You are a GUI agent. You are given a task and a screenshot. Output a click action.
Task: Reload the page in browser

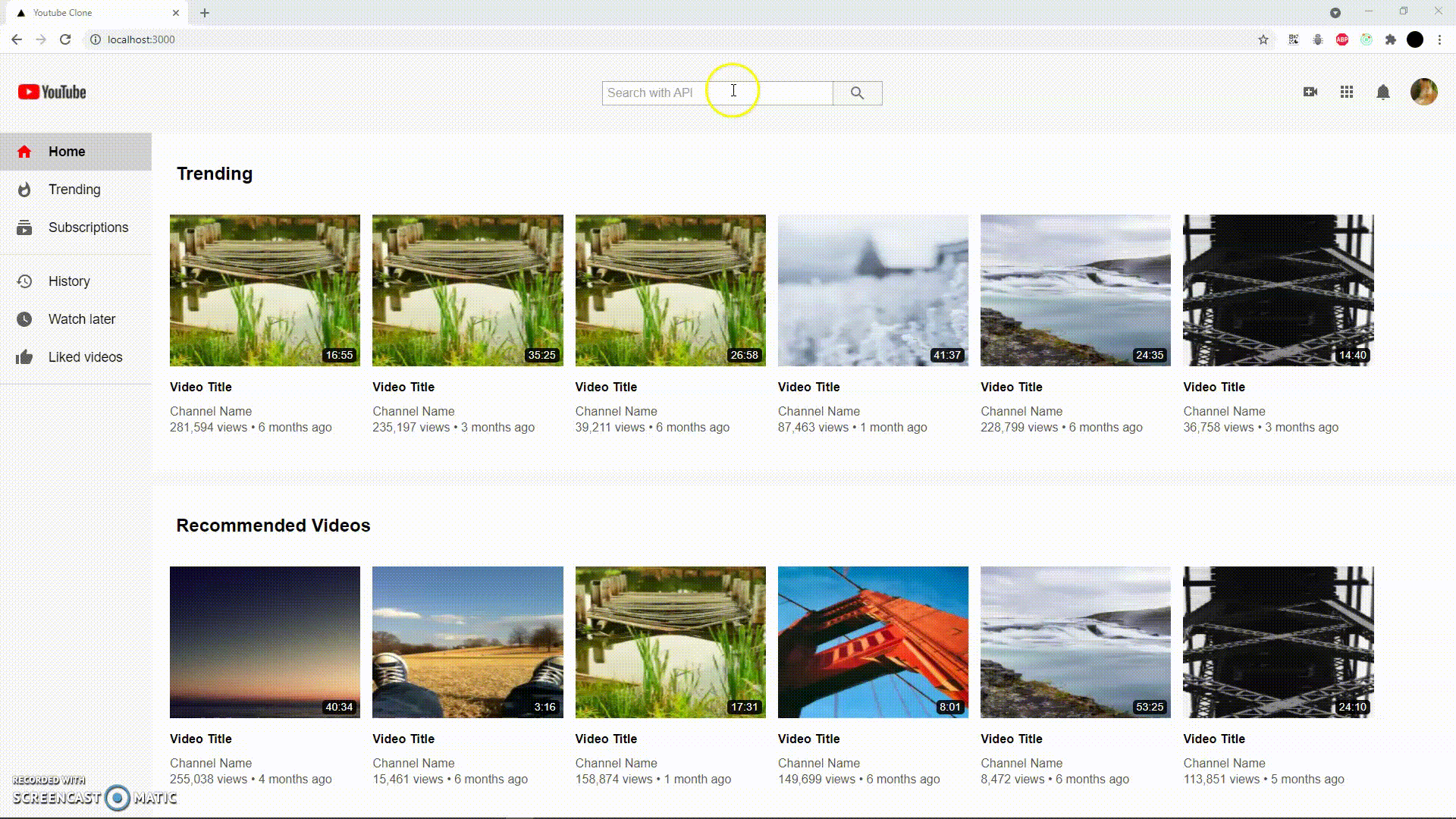[x=65, y=39]
